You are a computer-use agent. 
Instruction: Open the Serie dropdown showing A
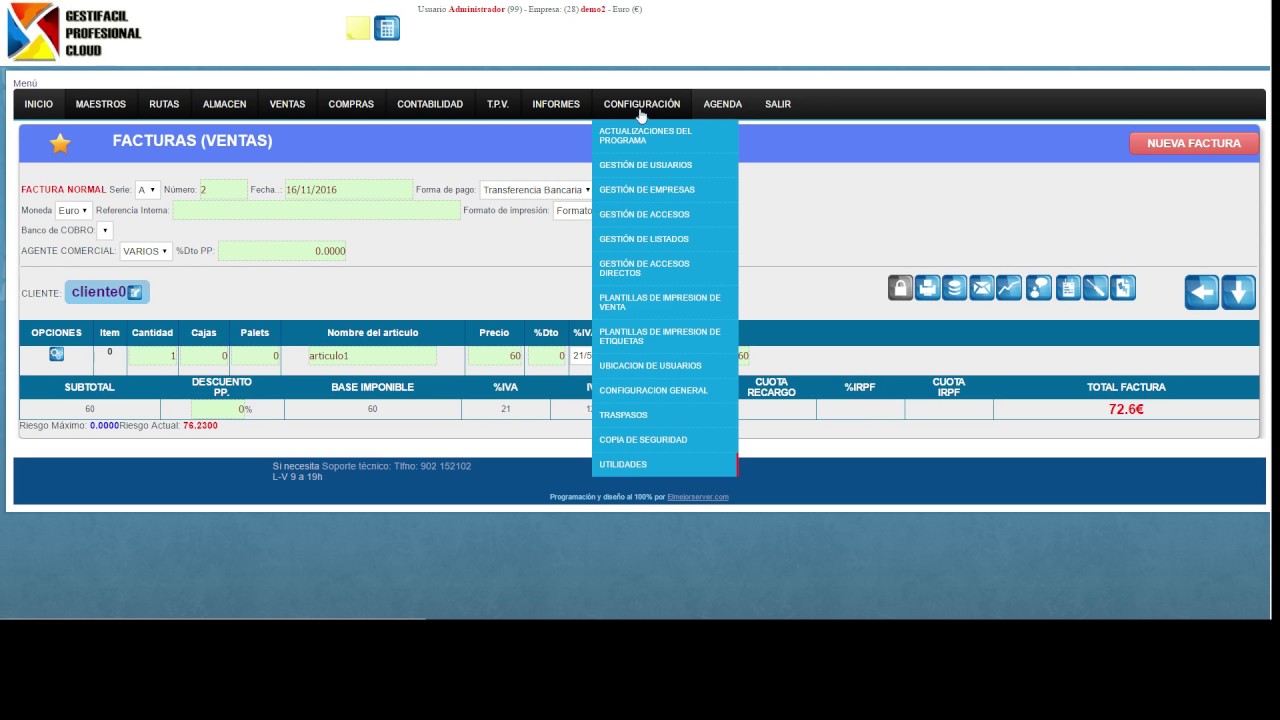point(147,190)
